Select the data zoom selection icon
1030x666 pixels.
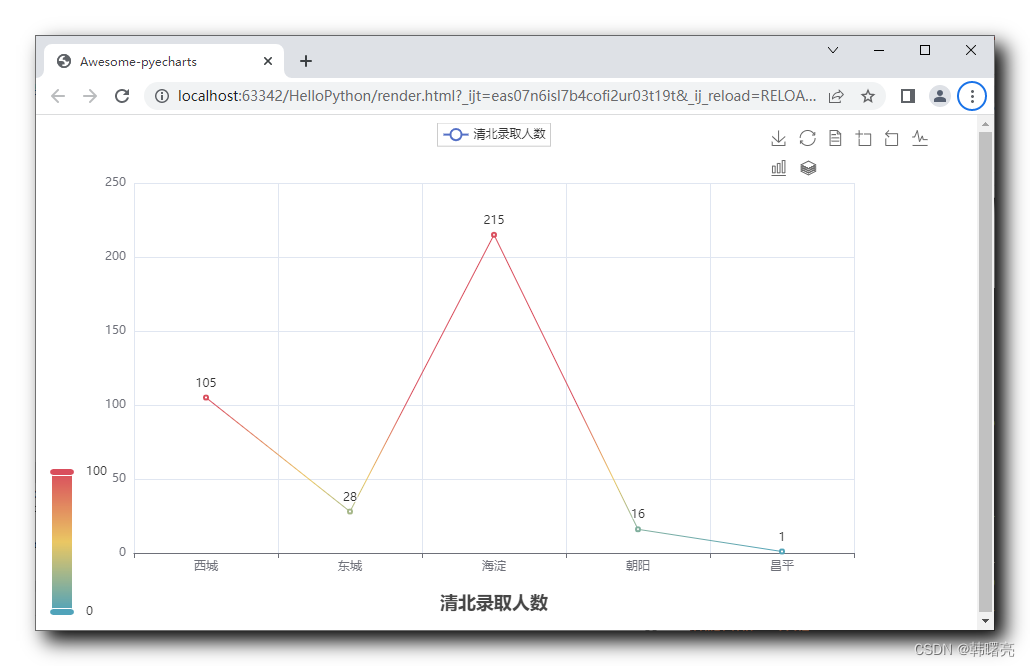(863, 138)
